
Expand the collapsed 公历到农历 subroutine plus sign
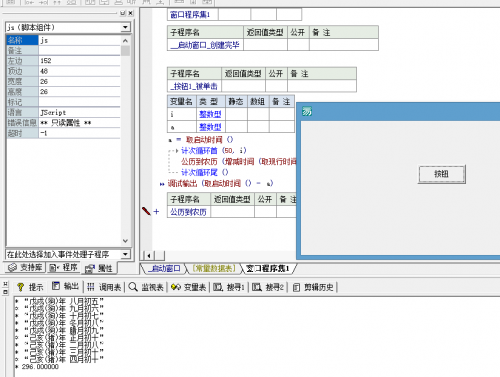click(156, 211)
